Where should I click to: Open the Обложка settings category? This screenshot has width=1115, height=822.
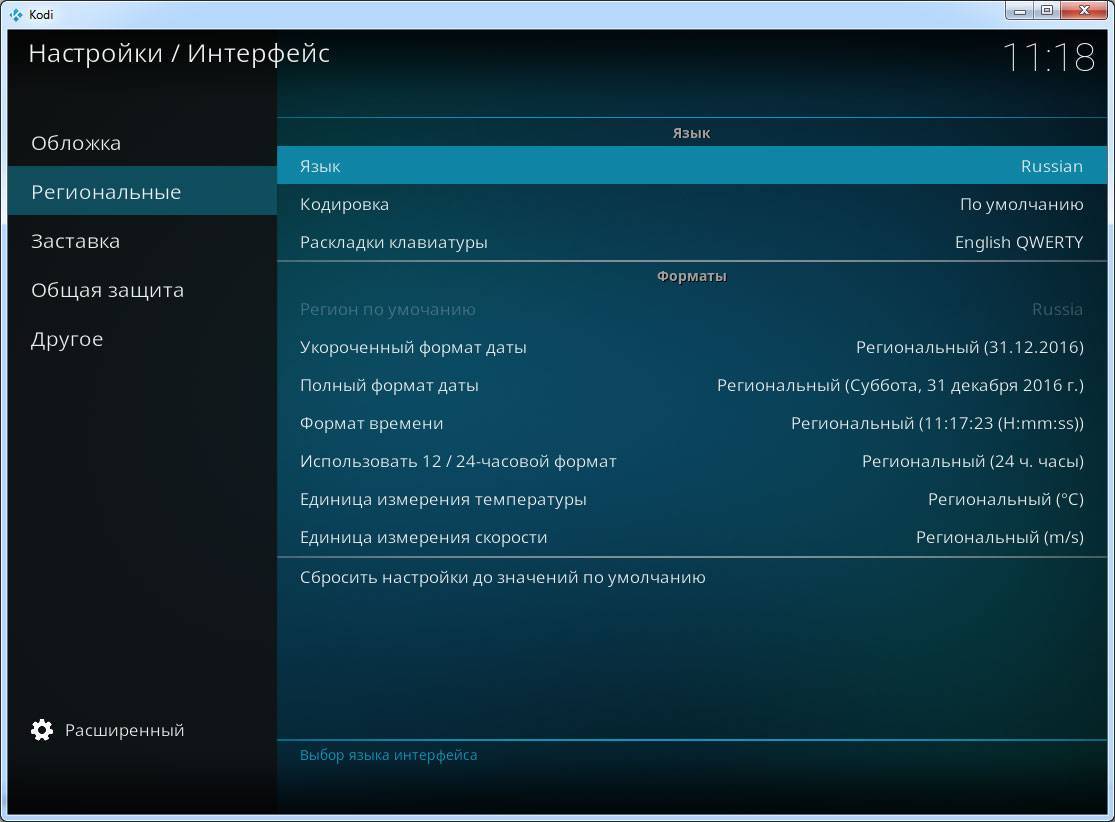(x=76, y=143)
